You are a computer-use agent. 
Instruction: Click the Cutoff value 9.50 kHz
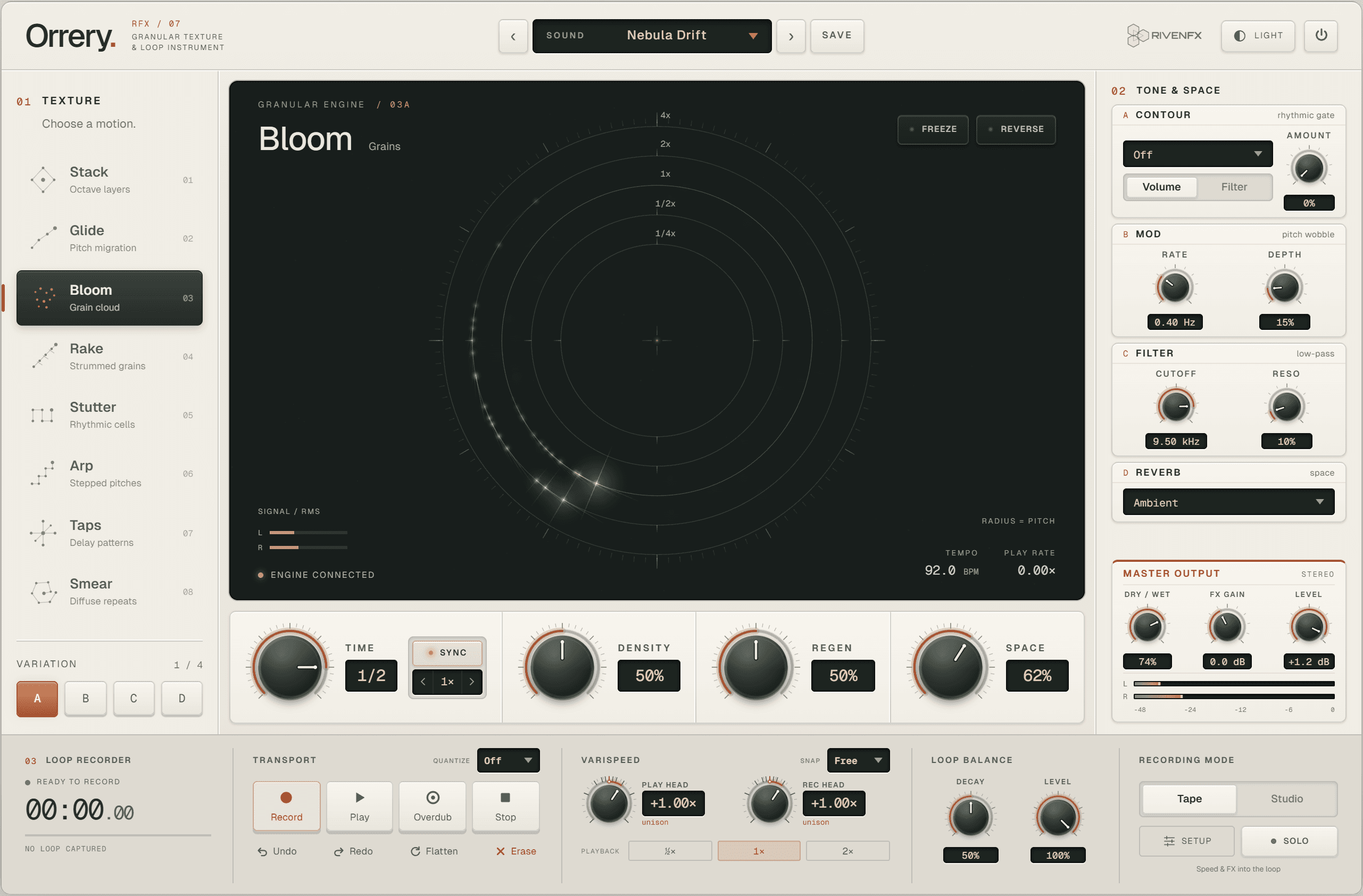click(1176, 441)
